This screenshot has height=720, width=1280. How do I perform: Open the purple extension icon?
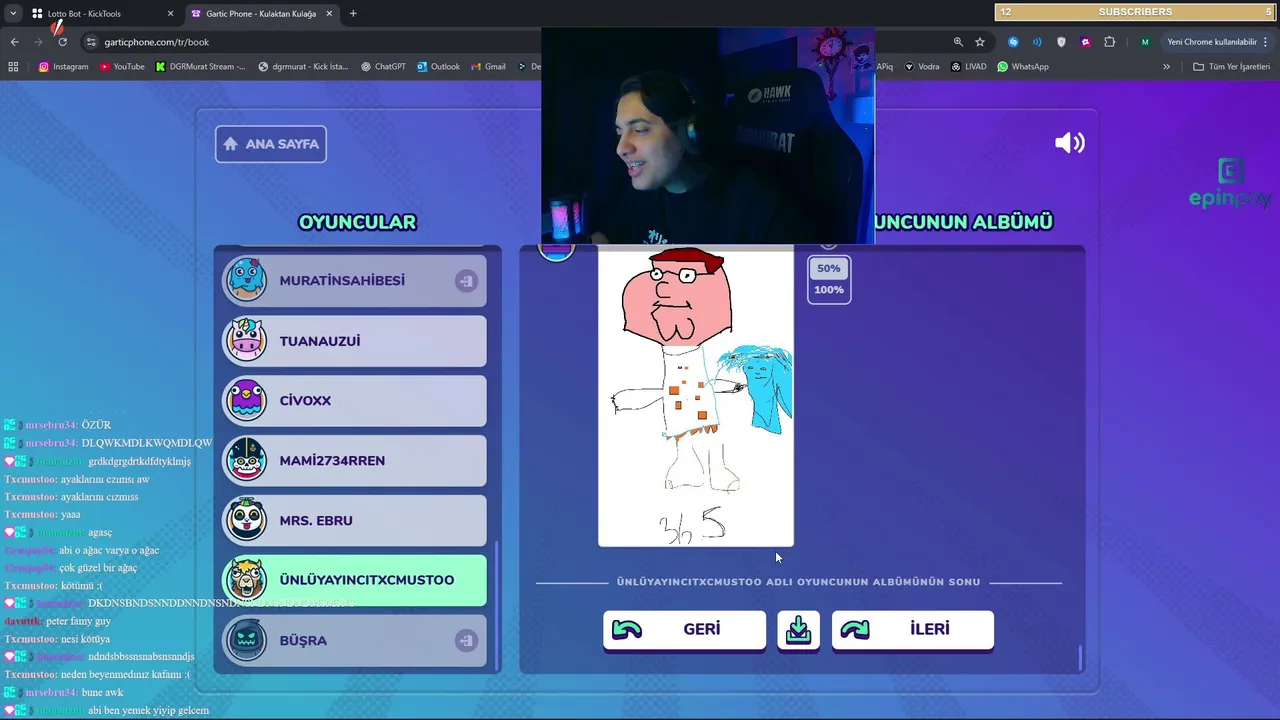(1085, 42)
